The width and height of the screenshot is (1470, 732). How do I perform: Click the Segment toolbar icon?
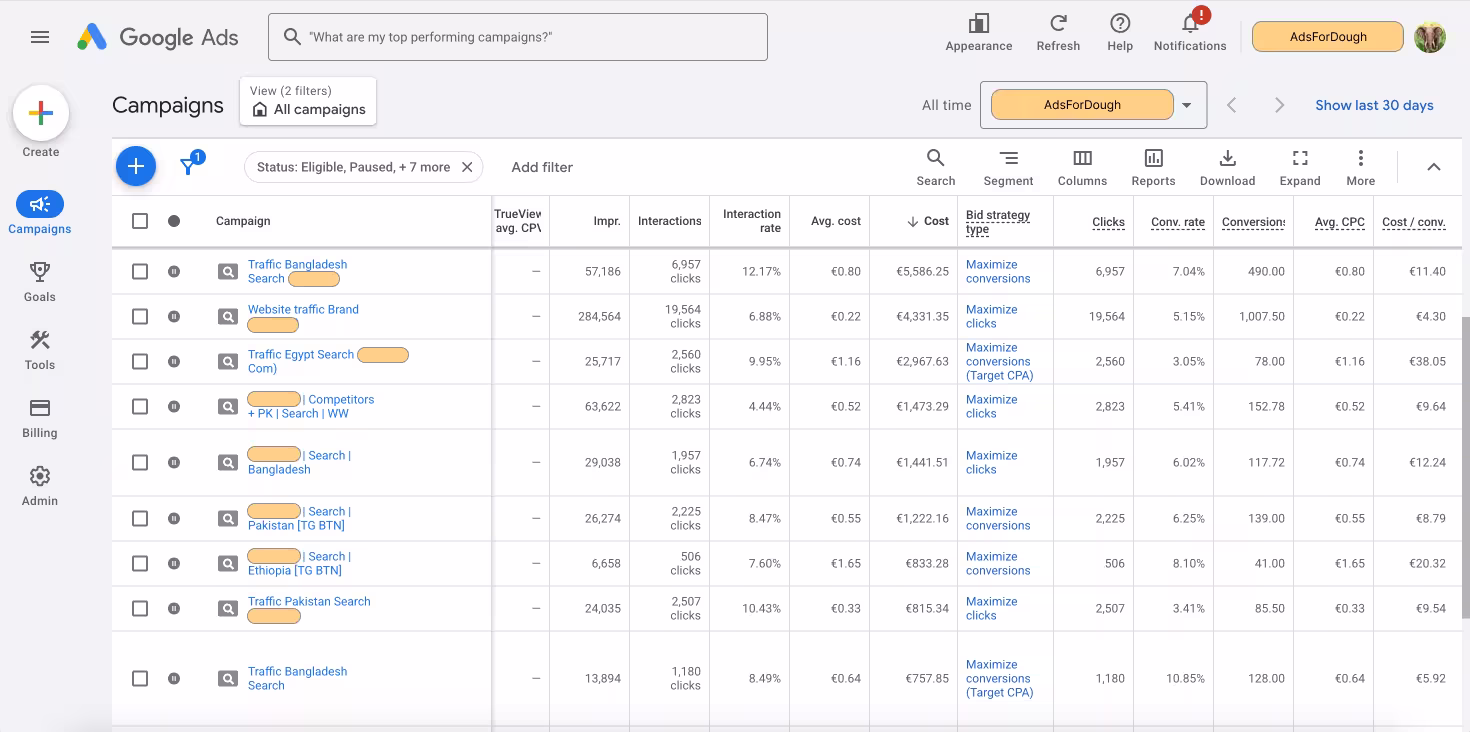[1008, 158]
